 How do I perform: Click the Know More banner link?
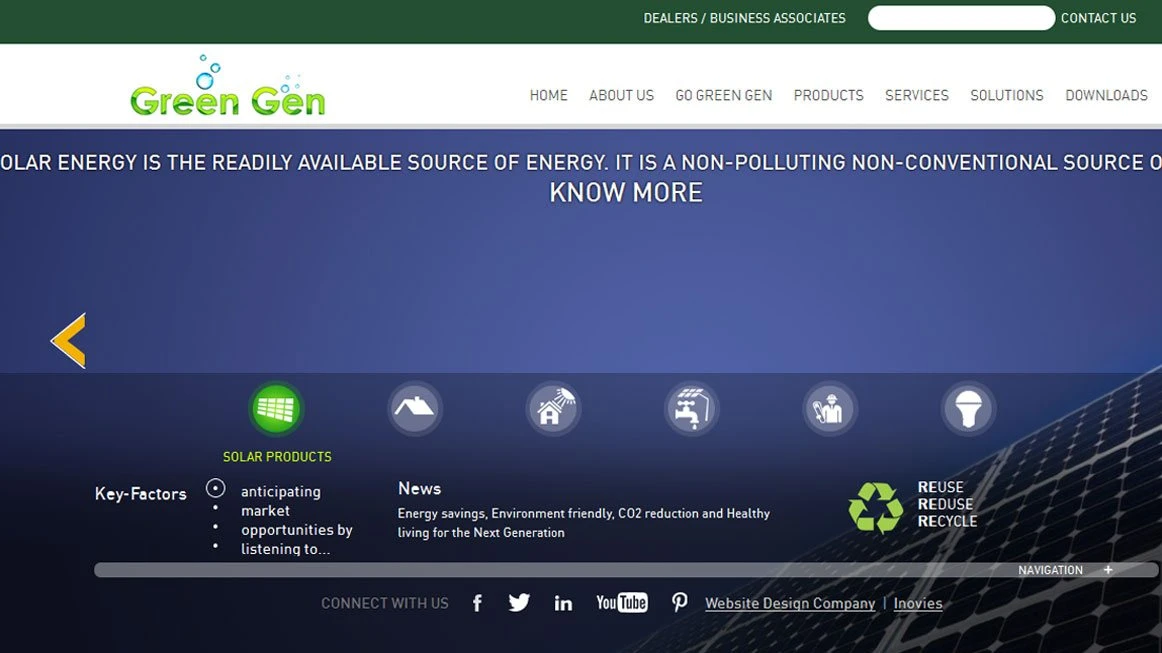pos(626,193)
